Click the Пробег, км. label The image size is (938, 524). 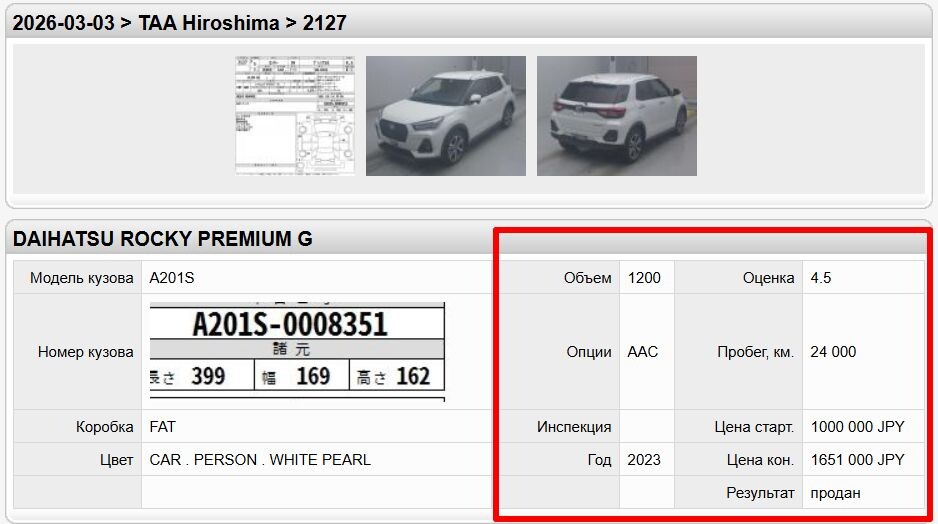[x=756, y=352]
